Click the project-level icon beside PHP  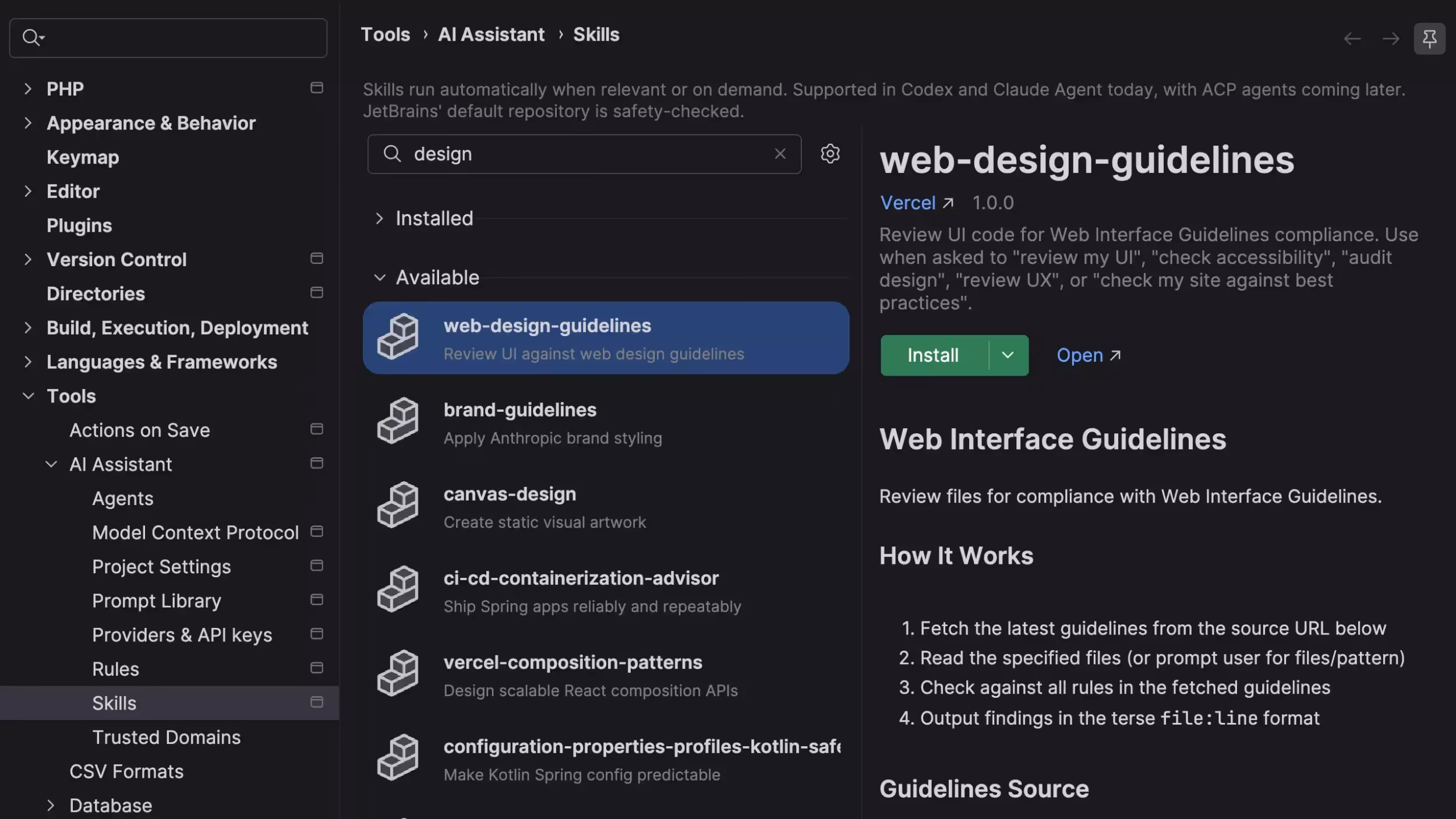[x=317, y=88]
